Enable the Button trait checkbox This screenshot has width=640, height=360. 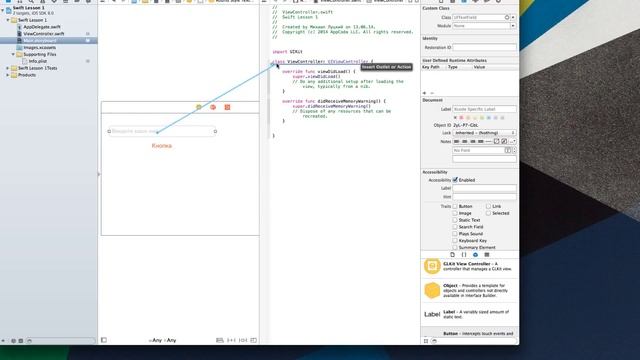pyautogui.click(x=455, y=207)
